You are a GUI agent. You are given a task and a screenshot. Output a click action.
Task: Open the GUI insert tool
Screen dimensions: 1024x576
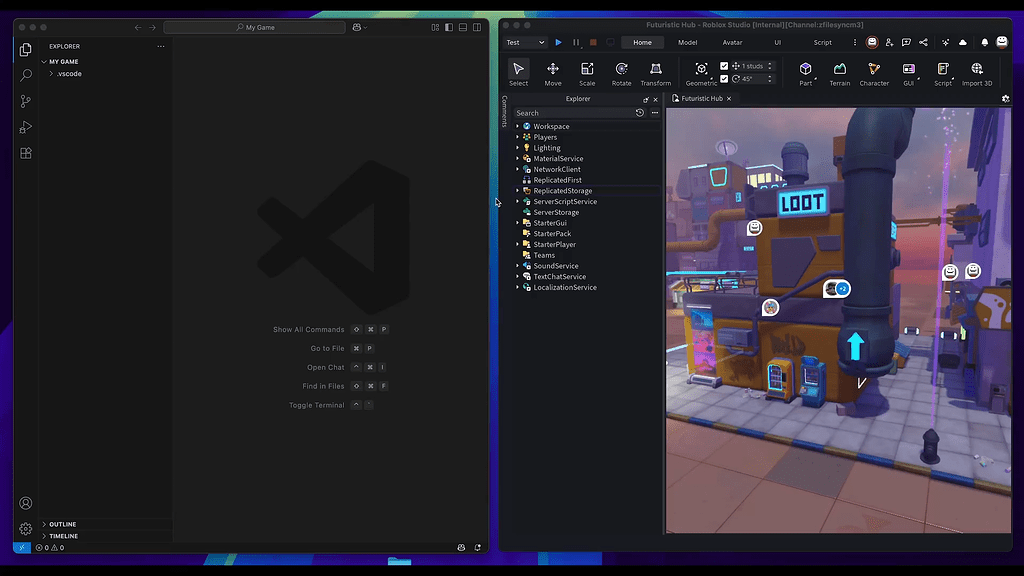(x=908, y=71)
